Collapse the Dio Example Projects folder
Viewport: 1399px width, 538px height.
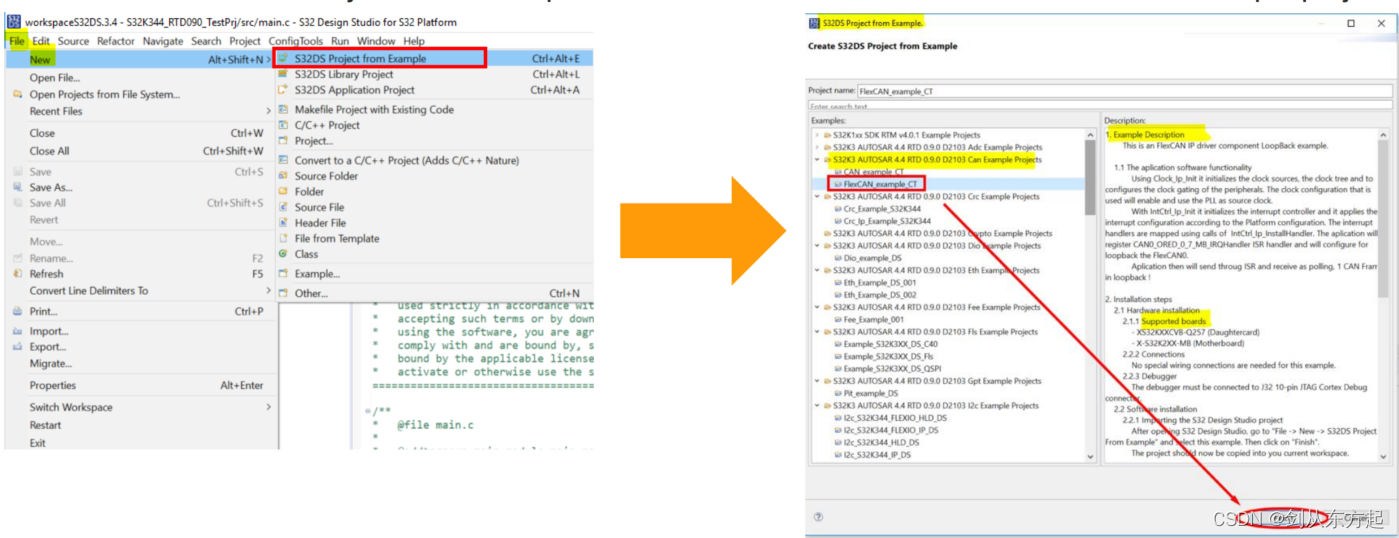pos(816,245)
